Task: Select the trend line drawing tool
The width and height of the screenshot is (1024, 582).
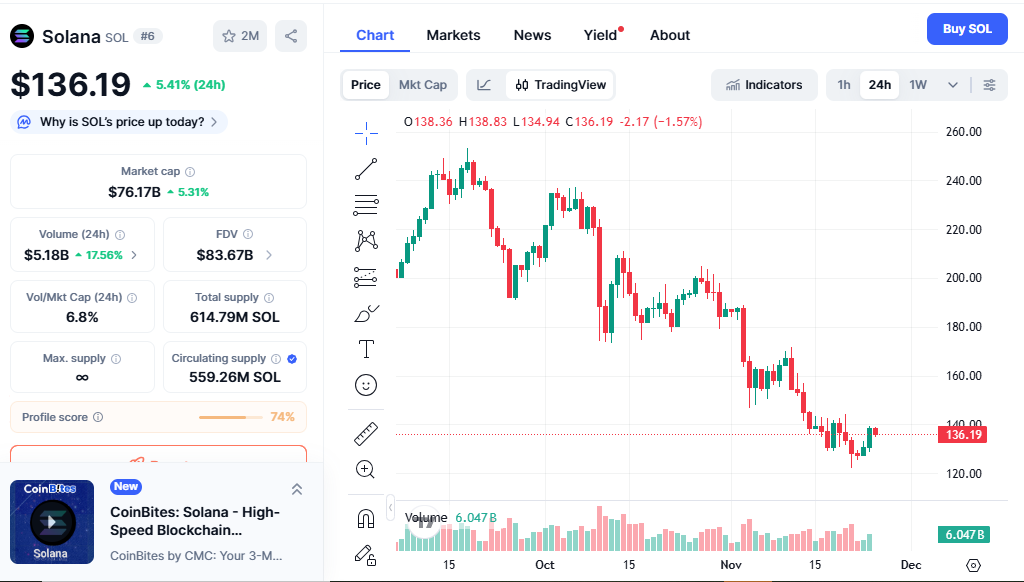Action: (366, 168)
